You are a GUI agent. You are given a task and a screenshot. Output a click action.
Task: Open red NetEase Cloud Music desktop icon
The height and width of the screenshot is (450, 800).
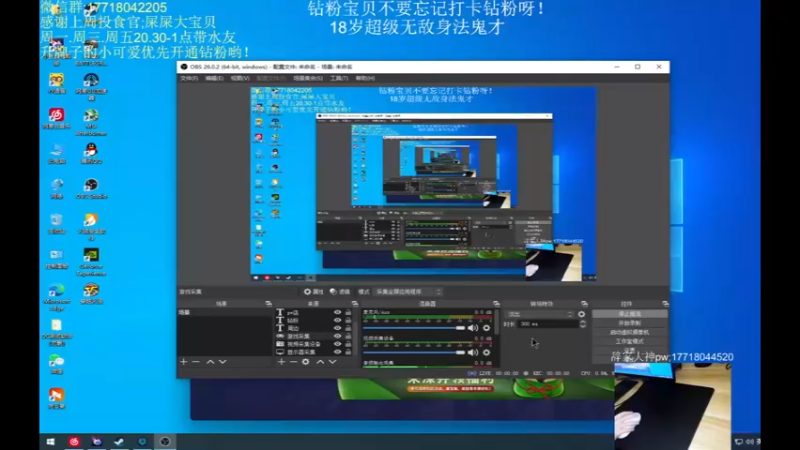[x=57, y=118]
